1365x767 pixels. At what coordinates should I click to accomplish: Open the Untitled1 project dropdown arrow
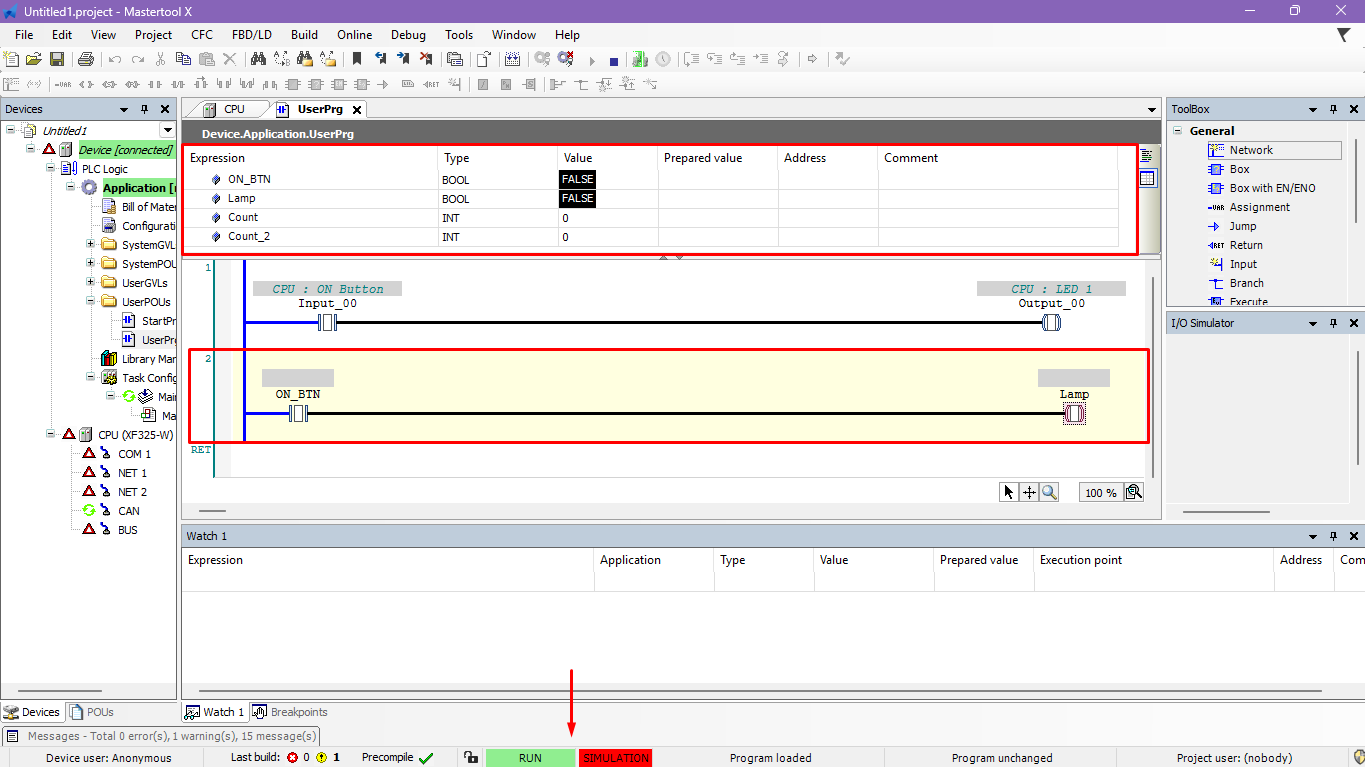point(167,130)
